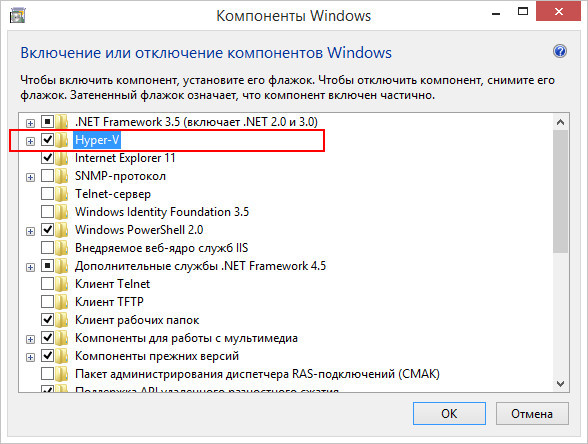588x444 pixels.
Task: Expand Компоненты для работы с мультимедиа
Action: tap(30, 339)
